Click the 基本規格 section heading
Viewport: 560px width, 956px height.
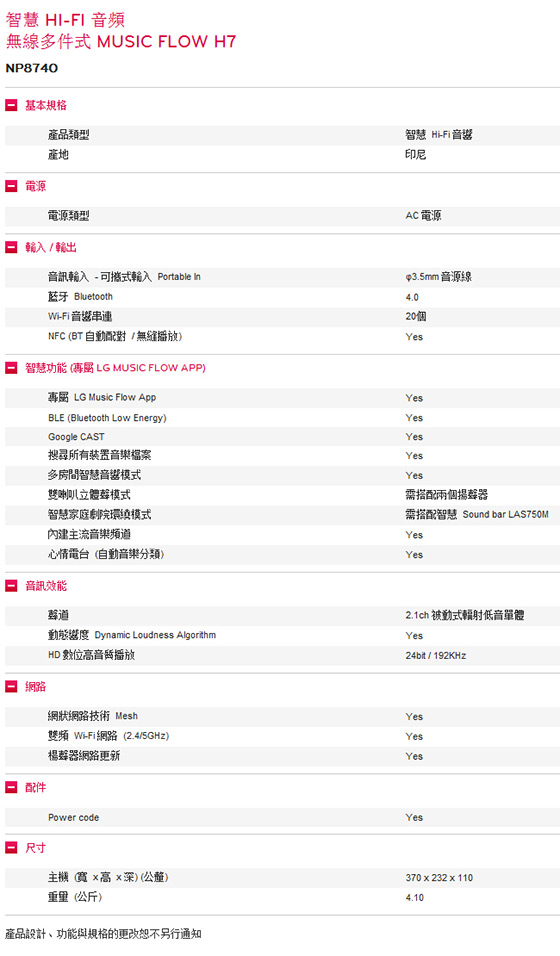46,105
